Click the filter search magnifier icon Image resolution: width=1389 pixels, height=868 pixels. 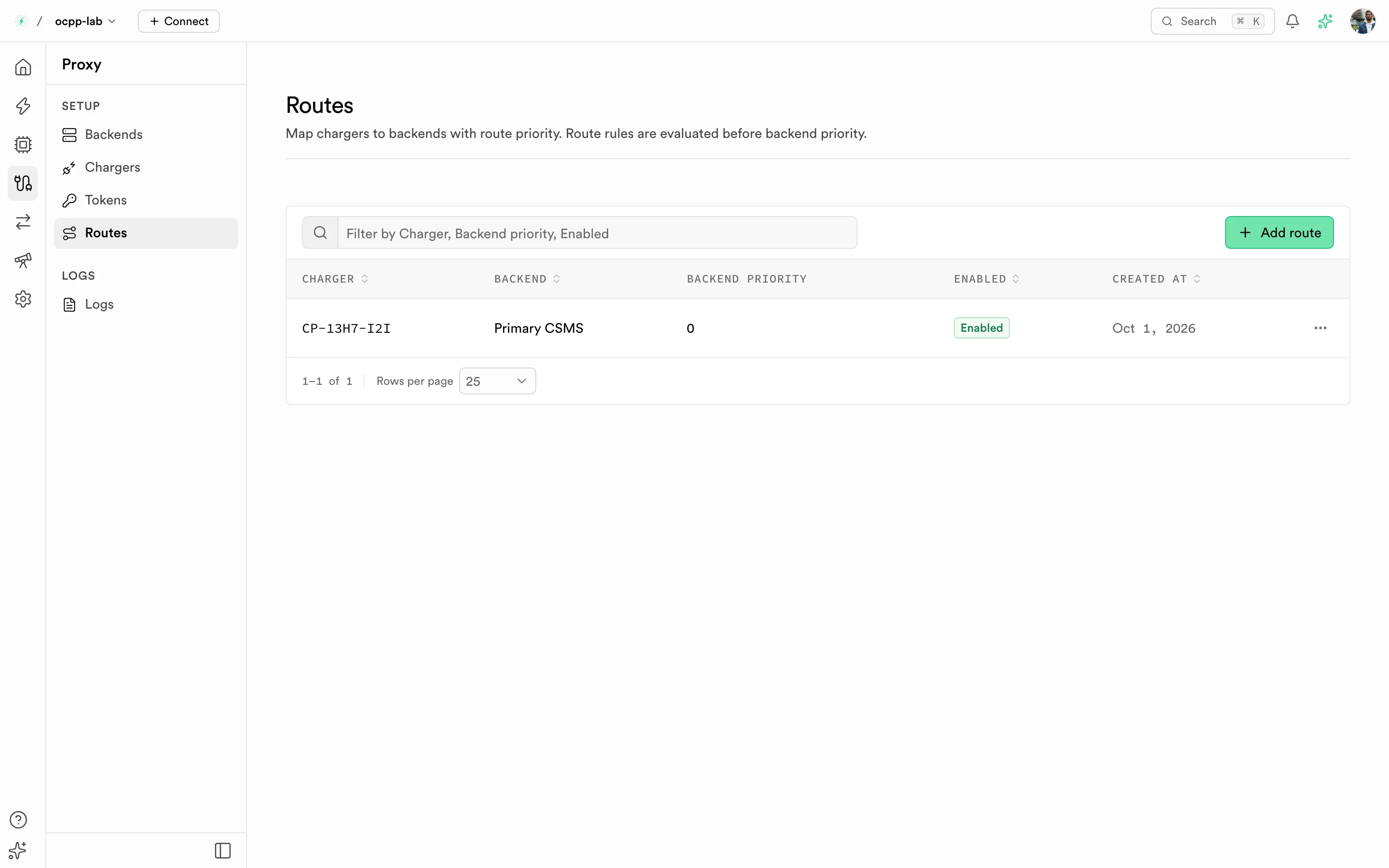(320, 232)
